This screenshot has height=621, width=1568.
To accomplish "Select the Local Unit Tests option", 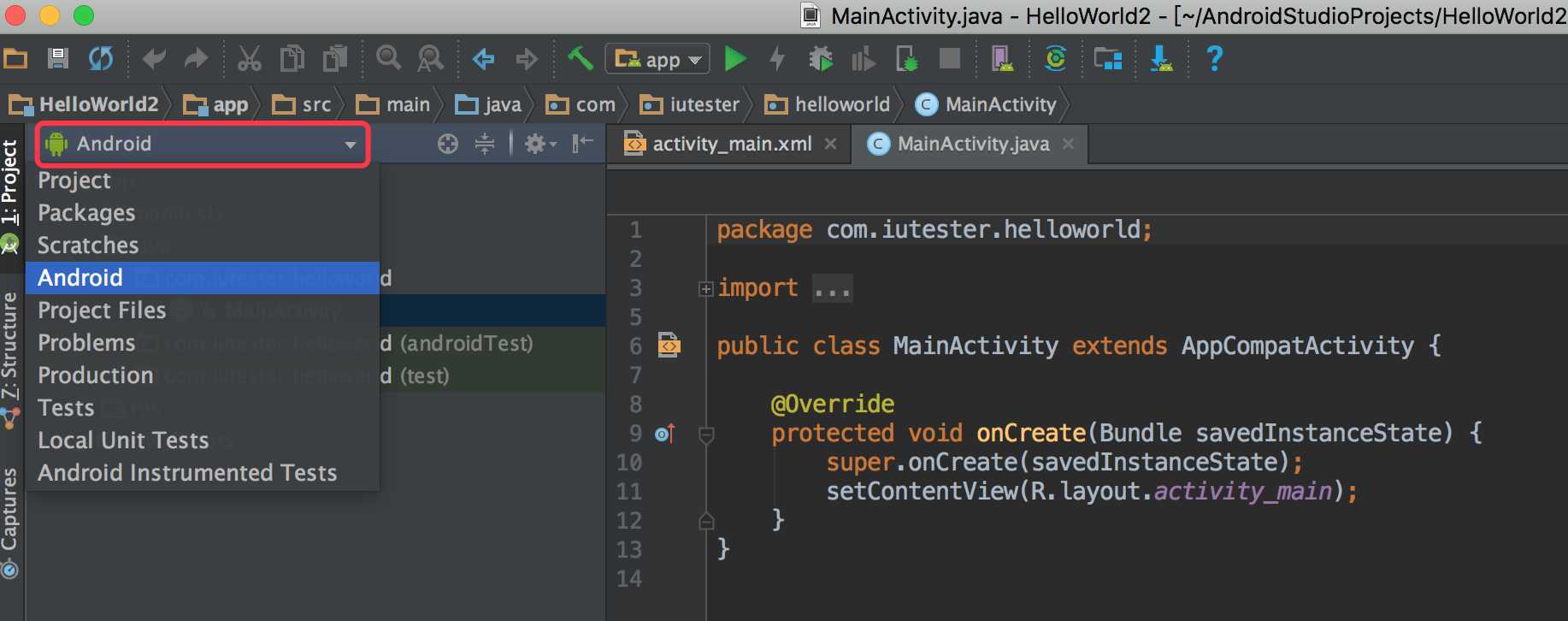I will point(202,441).
